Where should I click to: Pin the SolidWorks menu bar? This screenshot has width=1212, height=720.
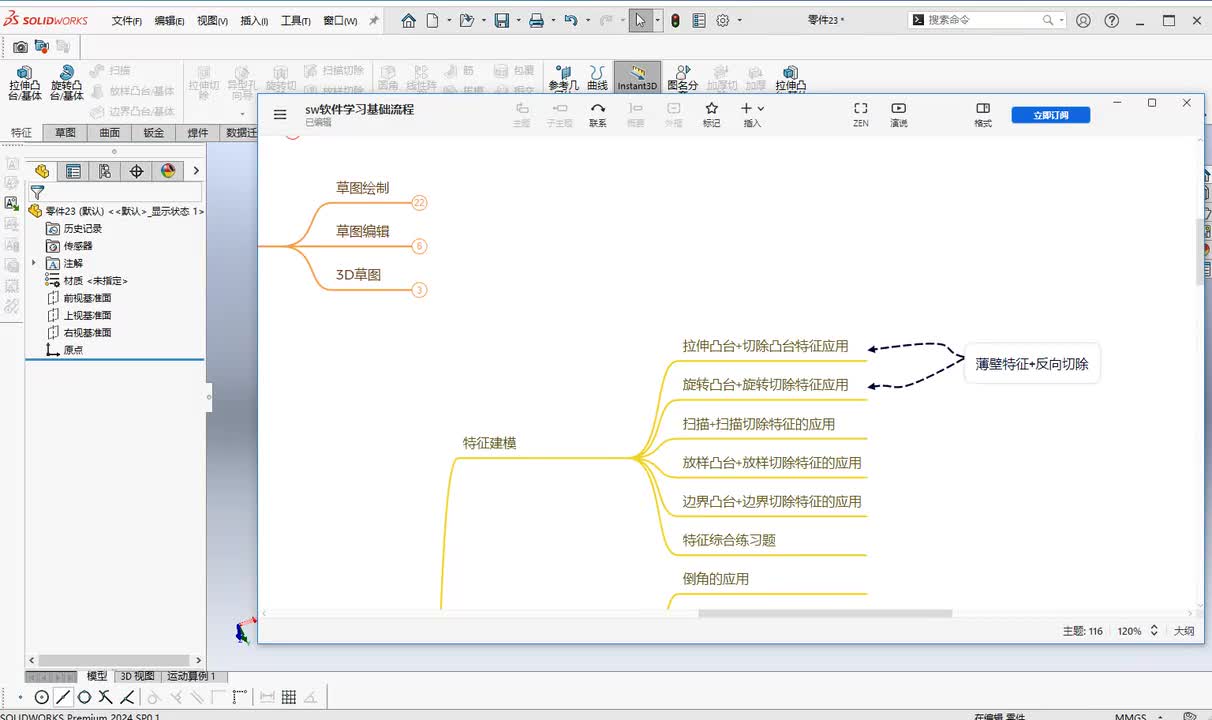[374, 20]
